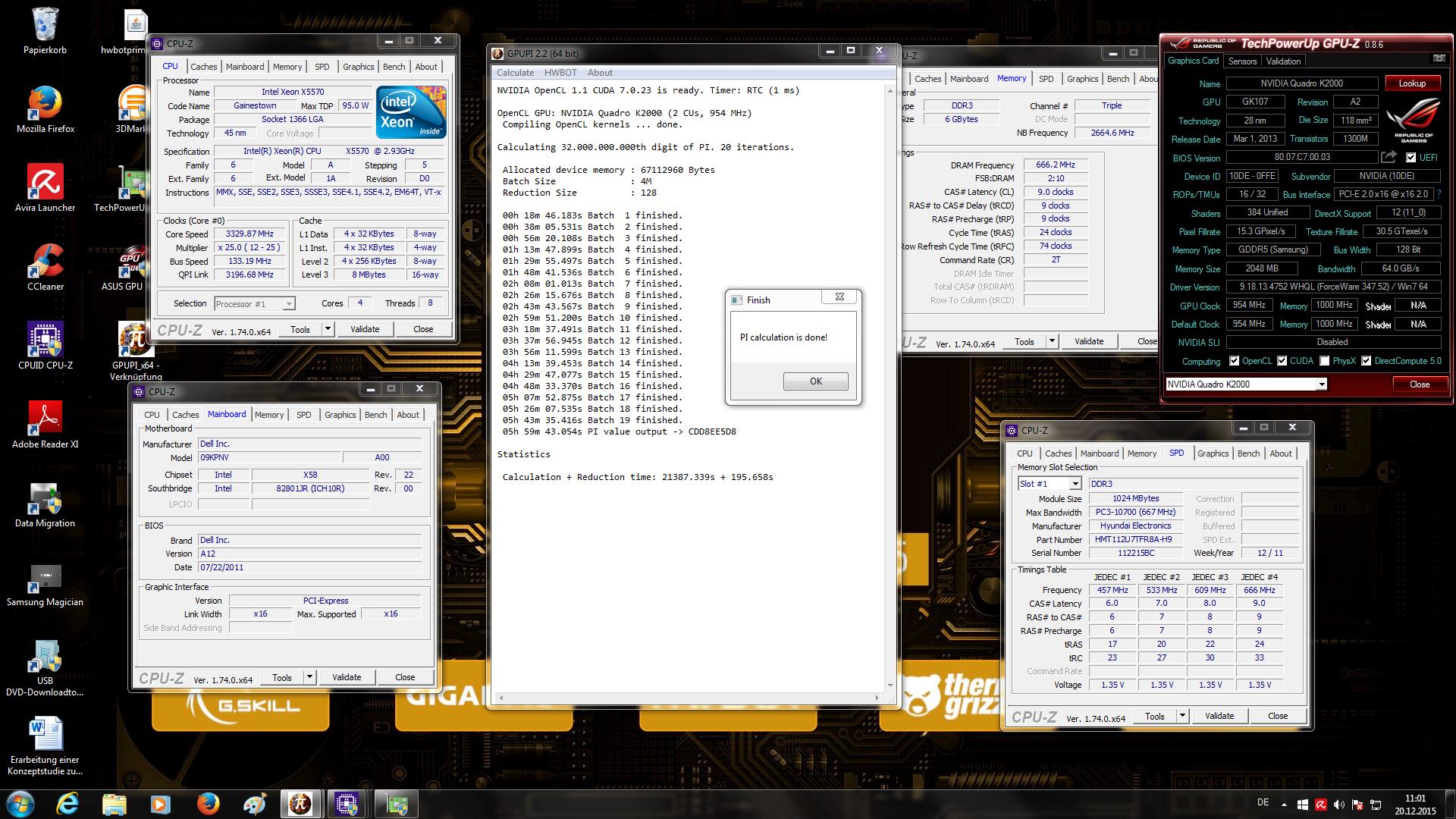
Task: Open Data Migration desktop shortcut
Action: (45, 505)
